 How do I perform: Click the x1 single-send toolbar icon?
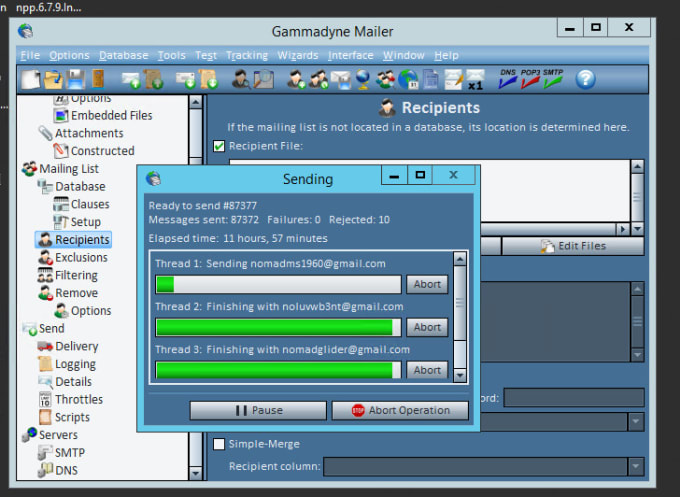click(477, 79)
